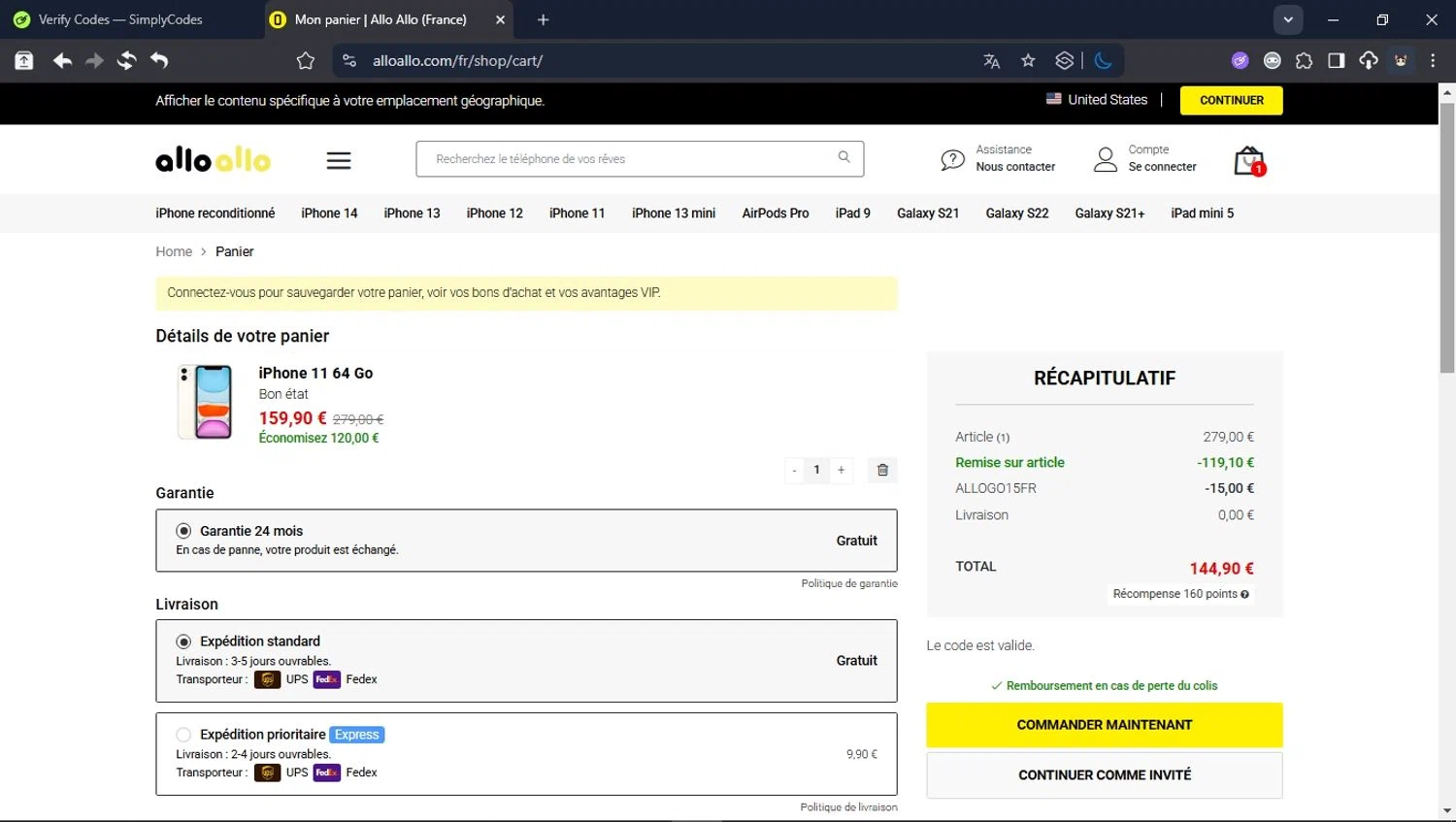Click the Récompense points info icon
The width and height of the screenshot is (1456, 822).
[1244, 594]
